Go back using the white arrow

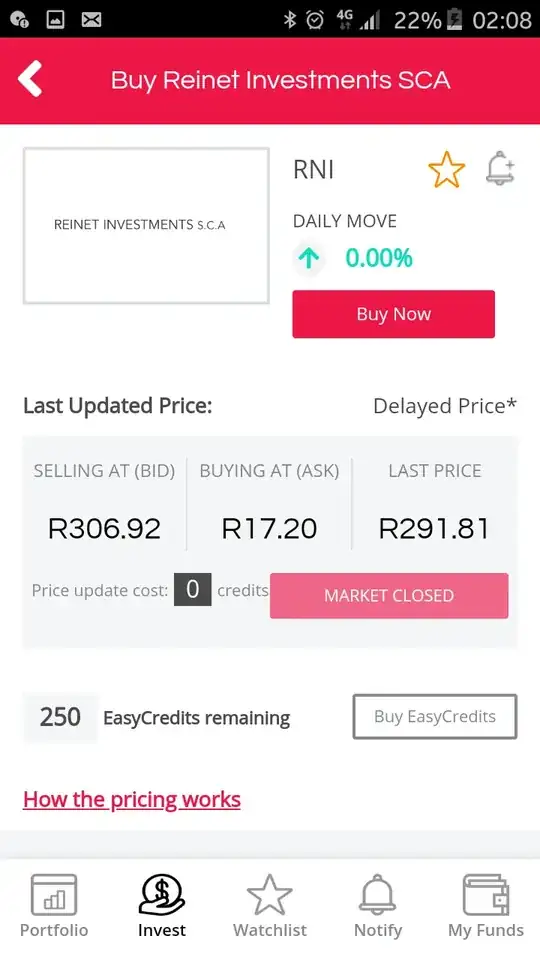(x=30, y=80)
